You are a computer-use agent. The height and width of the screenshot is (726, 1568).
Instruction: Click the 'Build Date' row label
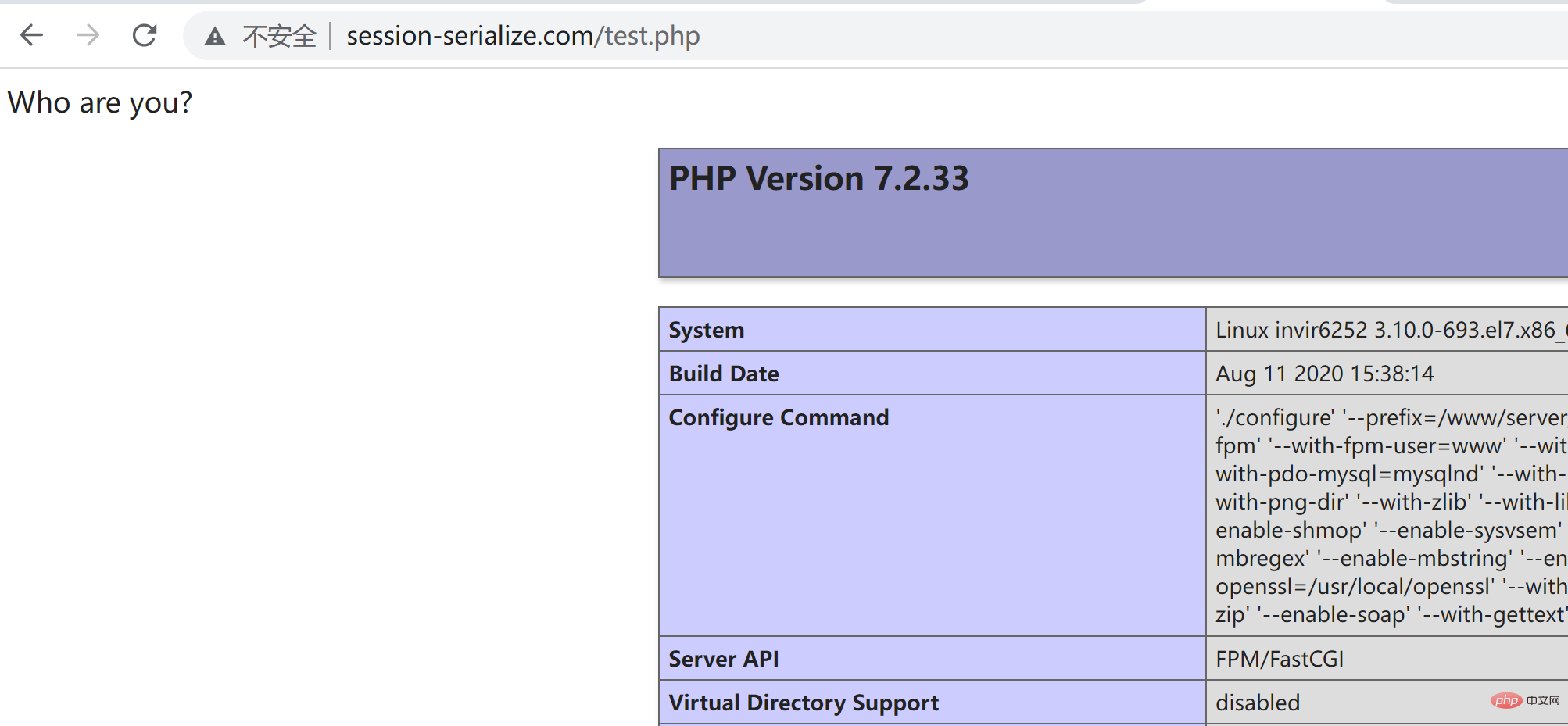tap(724, 374)
